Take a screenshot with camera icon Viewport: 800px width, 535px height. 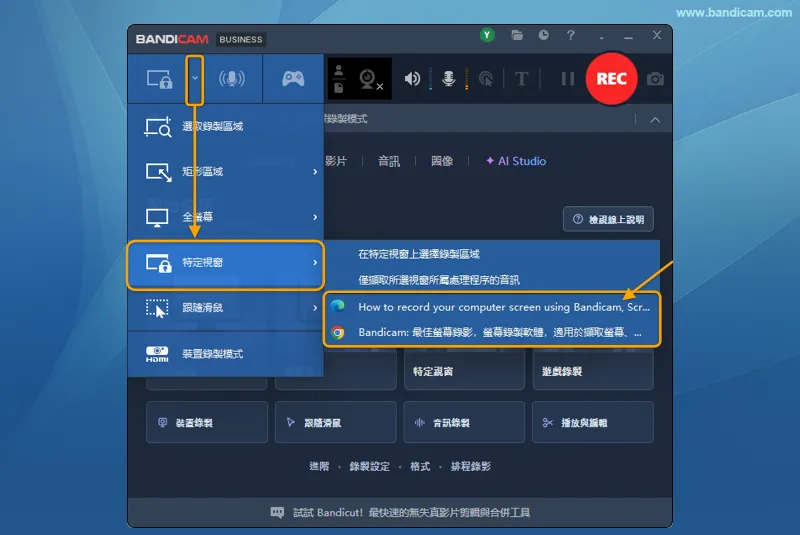coord(655,79)
